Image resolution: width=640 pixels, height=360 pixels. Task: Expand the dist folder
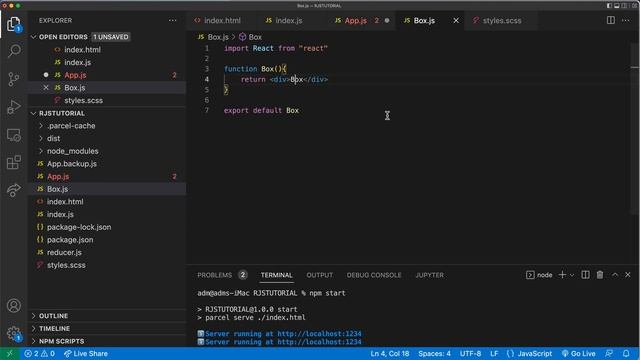pos(107,138)
